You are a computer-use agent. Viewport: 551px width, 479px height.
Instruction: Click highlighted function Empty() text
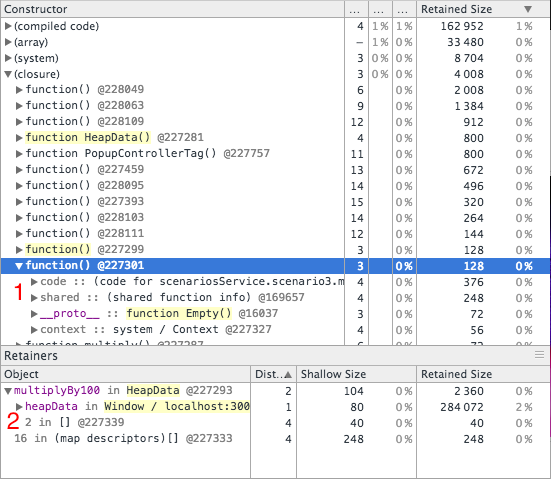pos(179,313)
